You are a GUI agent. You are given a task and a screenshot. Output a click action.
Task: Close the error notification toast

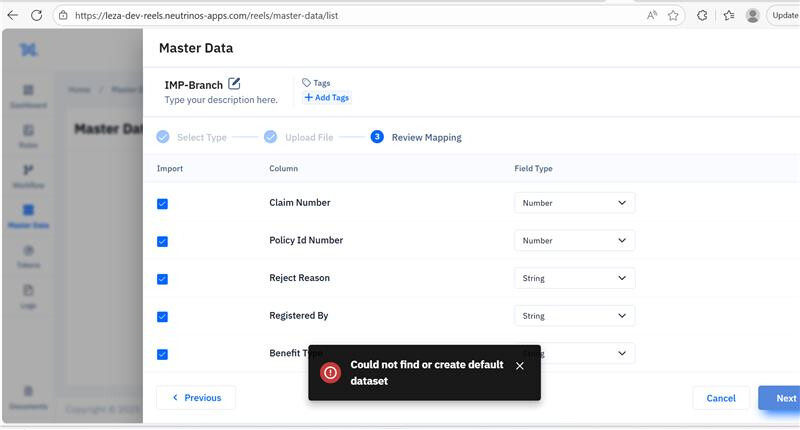(x=519, y=366)
